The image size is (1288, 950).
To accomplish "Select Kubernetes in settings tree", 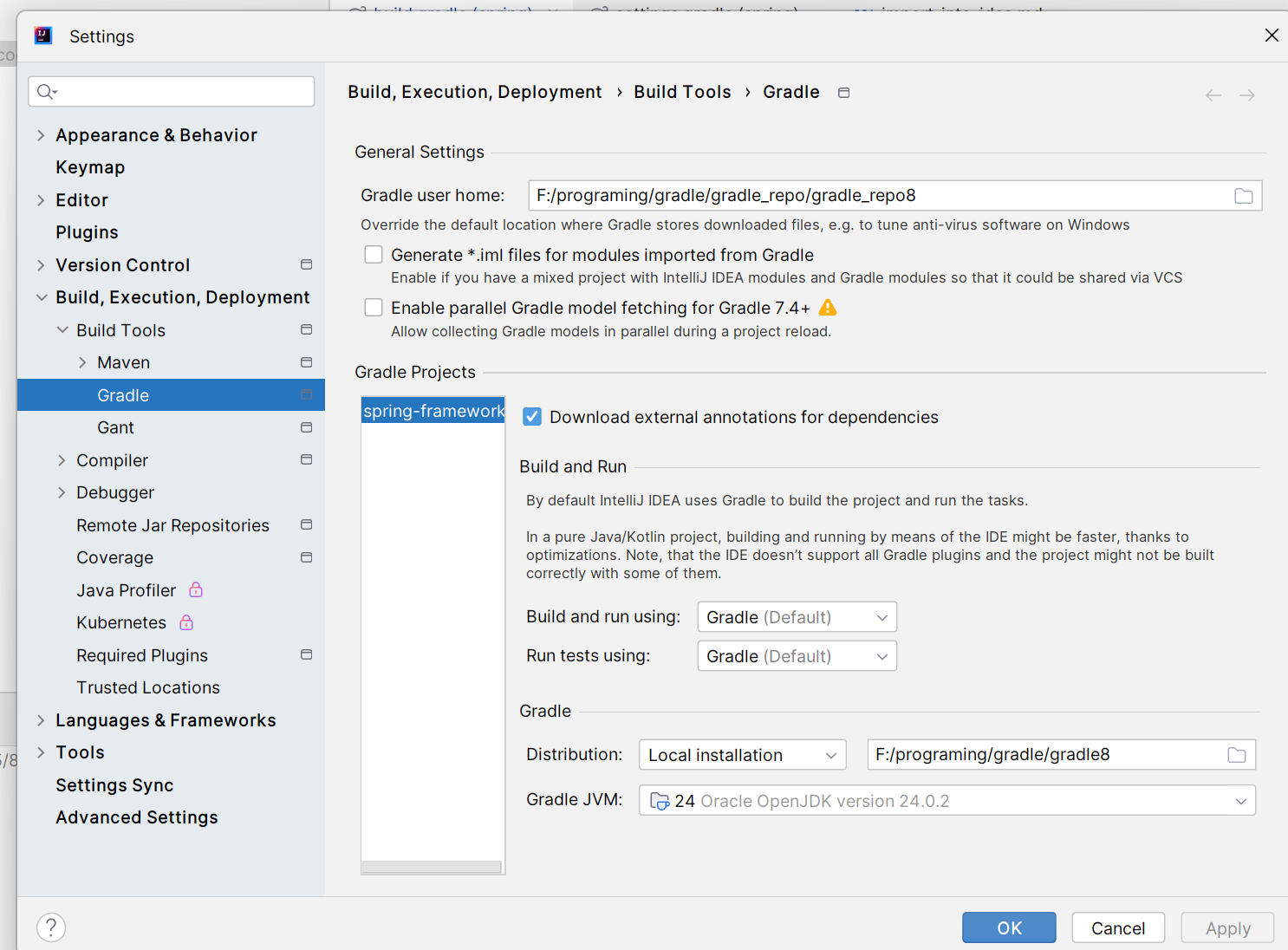I will (x=121, y=622).
